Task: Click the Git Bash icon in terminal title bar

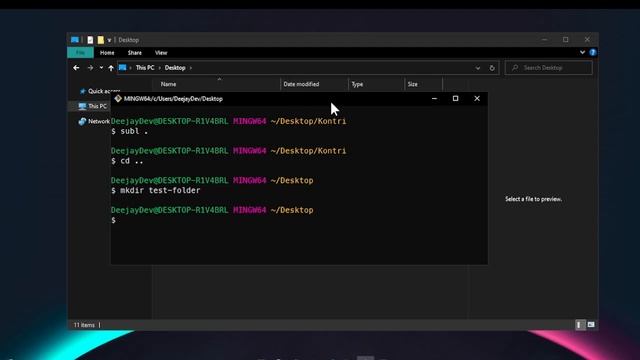Action: pyautogui.click(x=118, y=98)
